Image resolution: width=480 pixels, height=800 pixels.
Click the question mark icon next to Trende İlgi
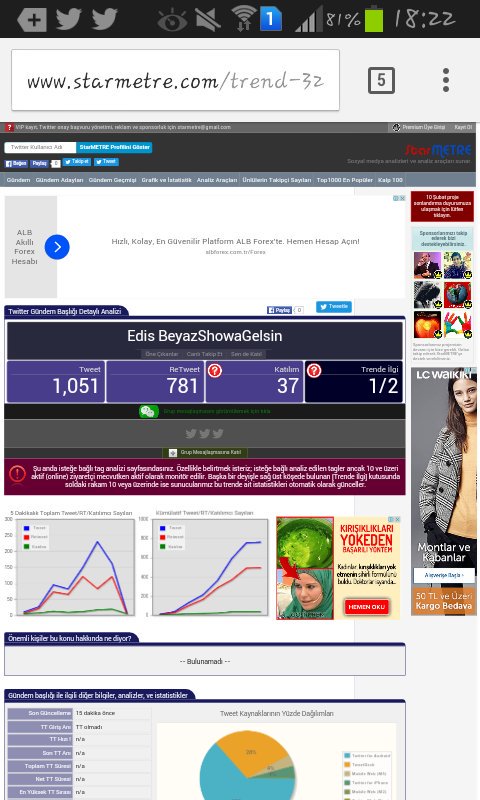click(x=314, y=370)
